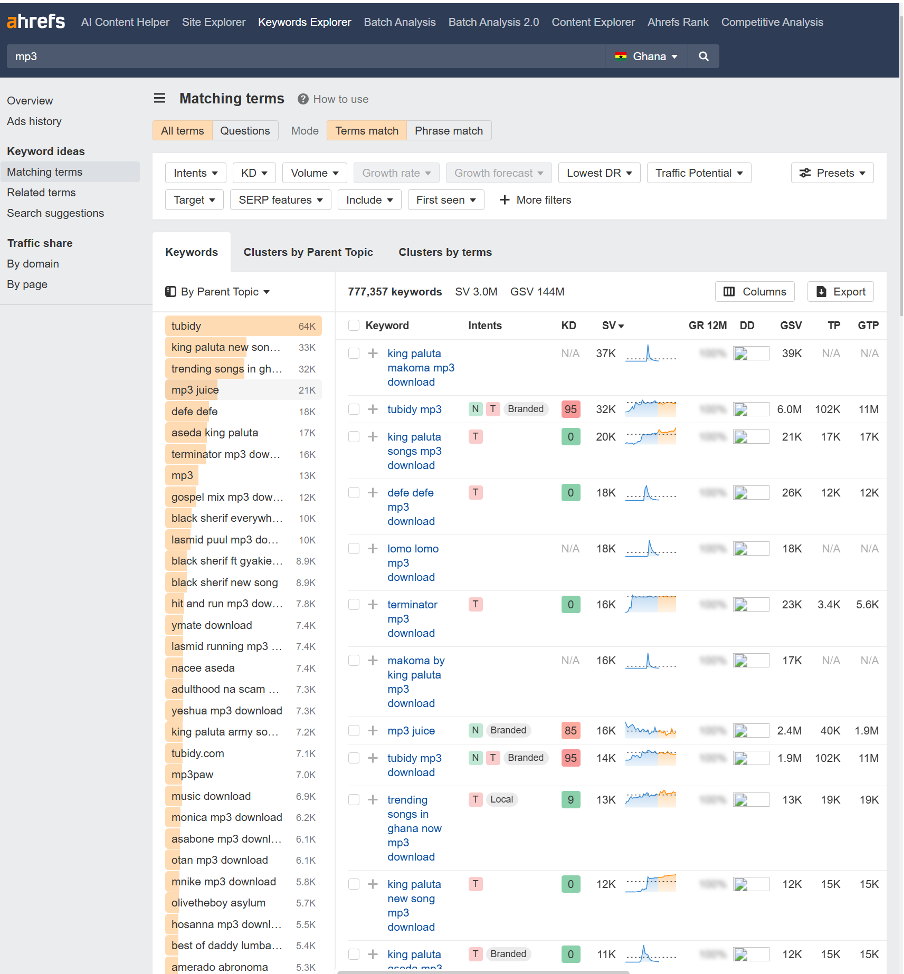Open the Ghana country dropdown

pyautogui.click(x=647, y=57)
